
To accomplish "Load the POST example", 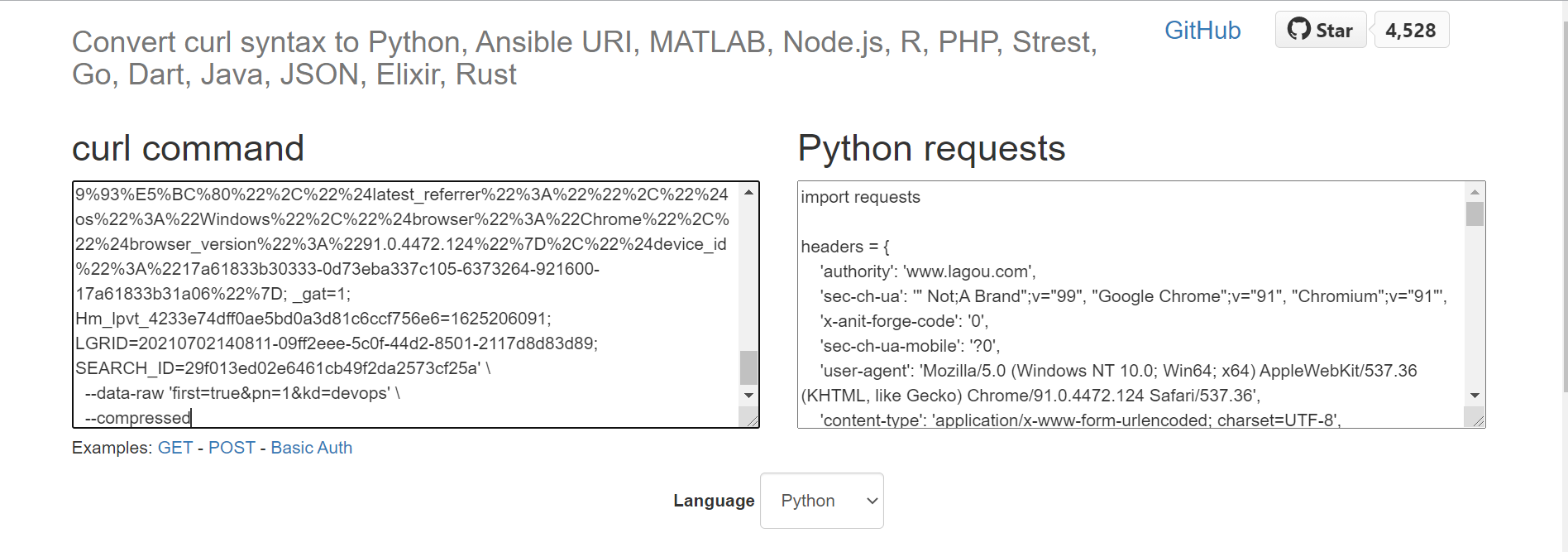I will tap(232, 448).
